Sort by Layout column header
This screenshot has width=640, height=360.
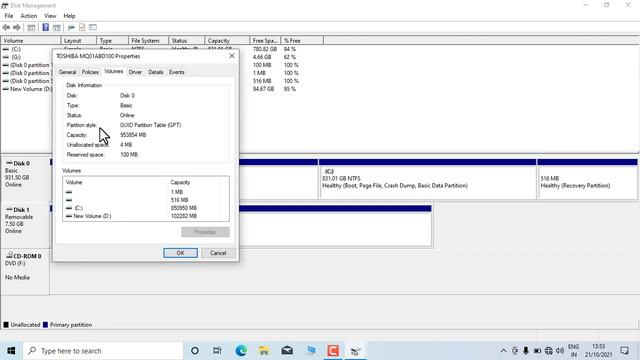[78, 40]
